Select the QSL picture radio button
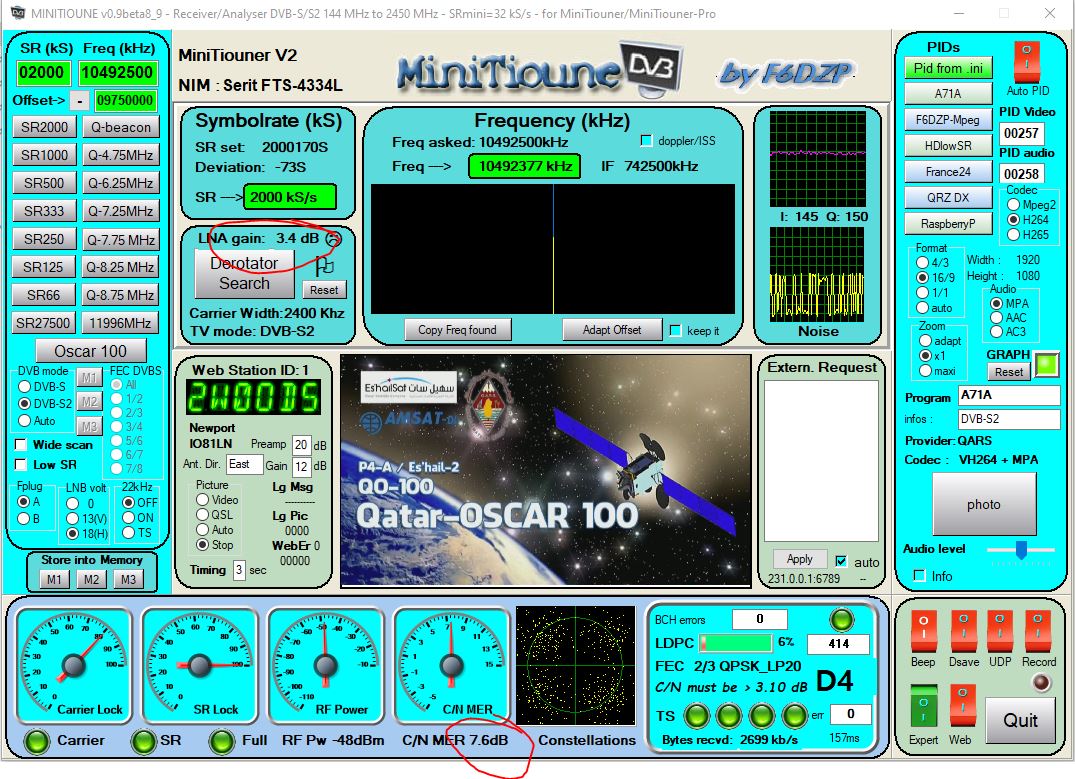Image resolution: width=1075 pixels, height=779 pixels. coord(202,514)
